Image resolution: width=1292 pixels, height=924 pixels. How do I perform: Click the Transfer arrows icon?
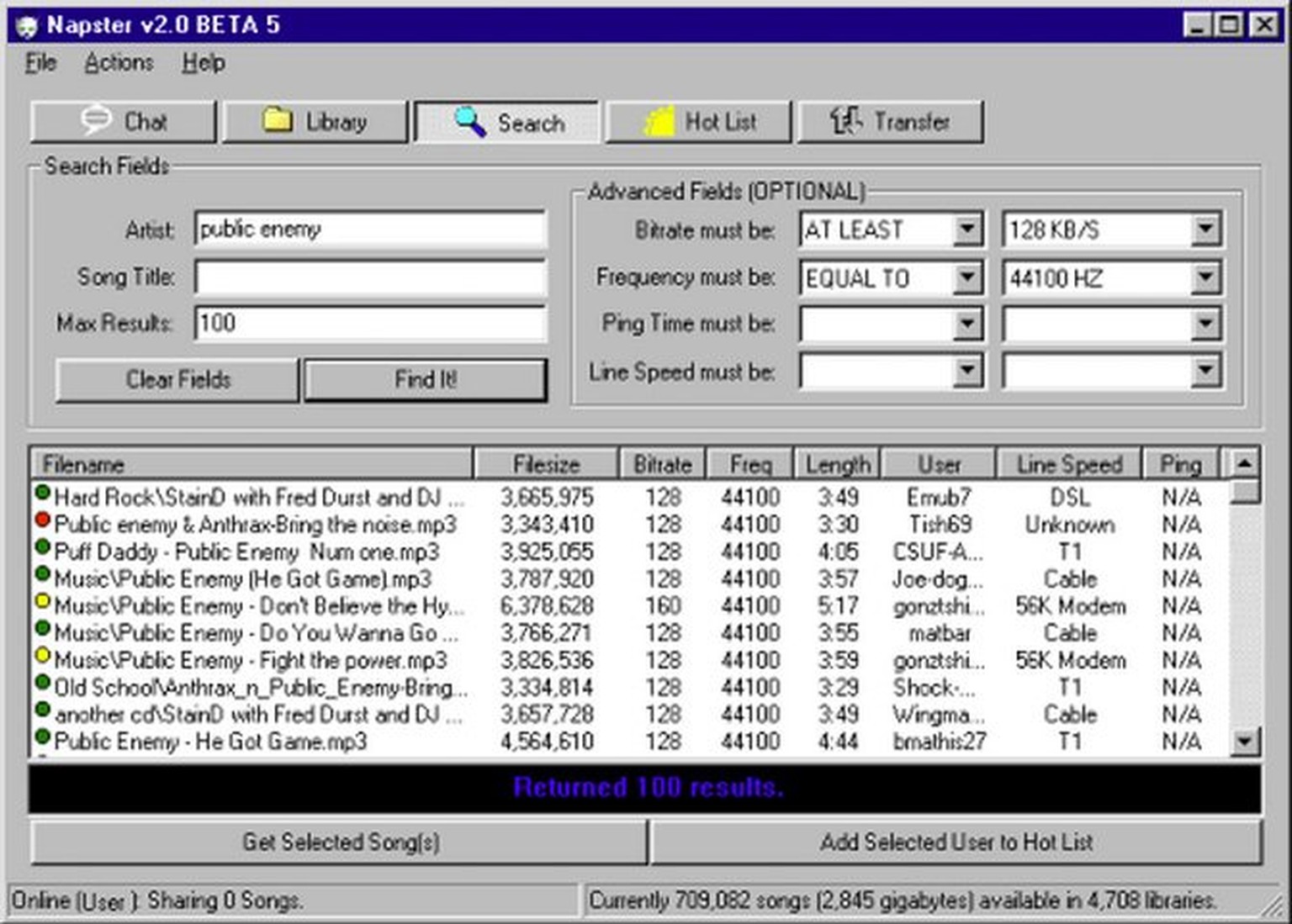point(846,121)
